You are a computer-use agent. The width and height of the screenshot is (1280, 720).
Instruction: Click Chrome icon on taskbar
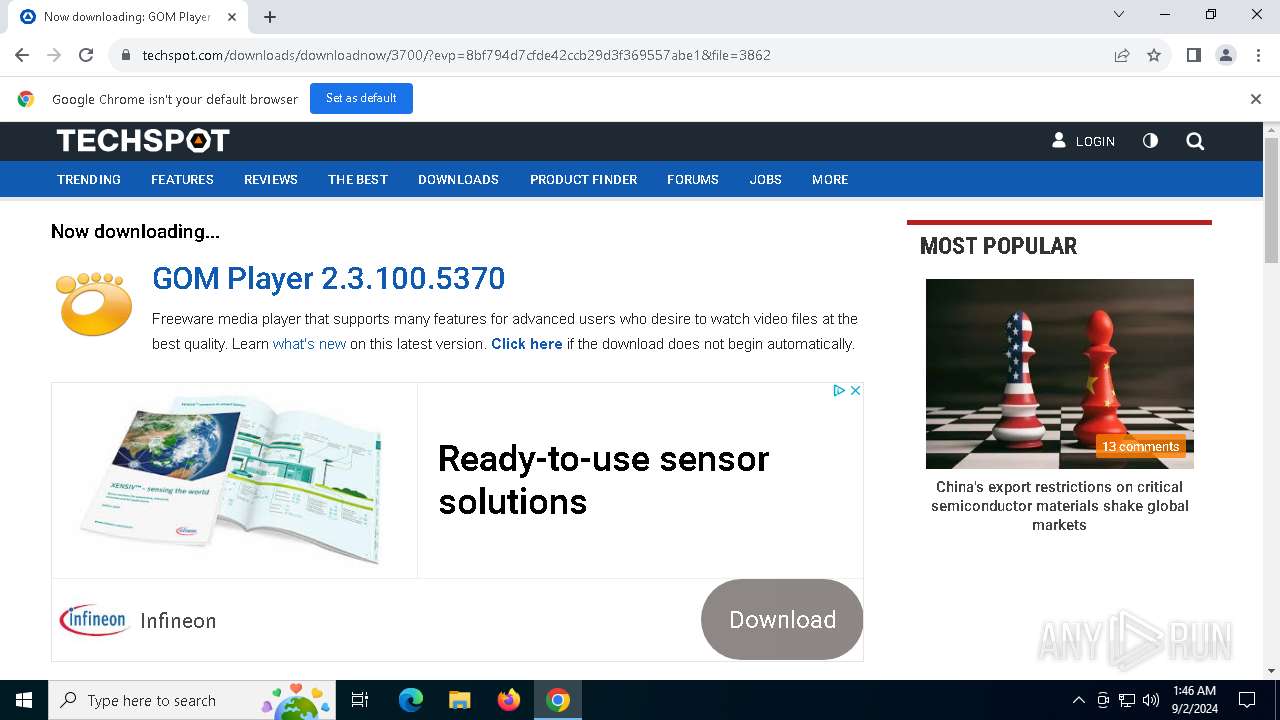point(558,700)
